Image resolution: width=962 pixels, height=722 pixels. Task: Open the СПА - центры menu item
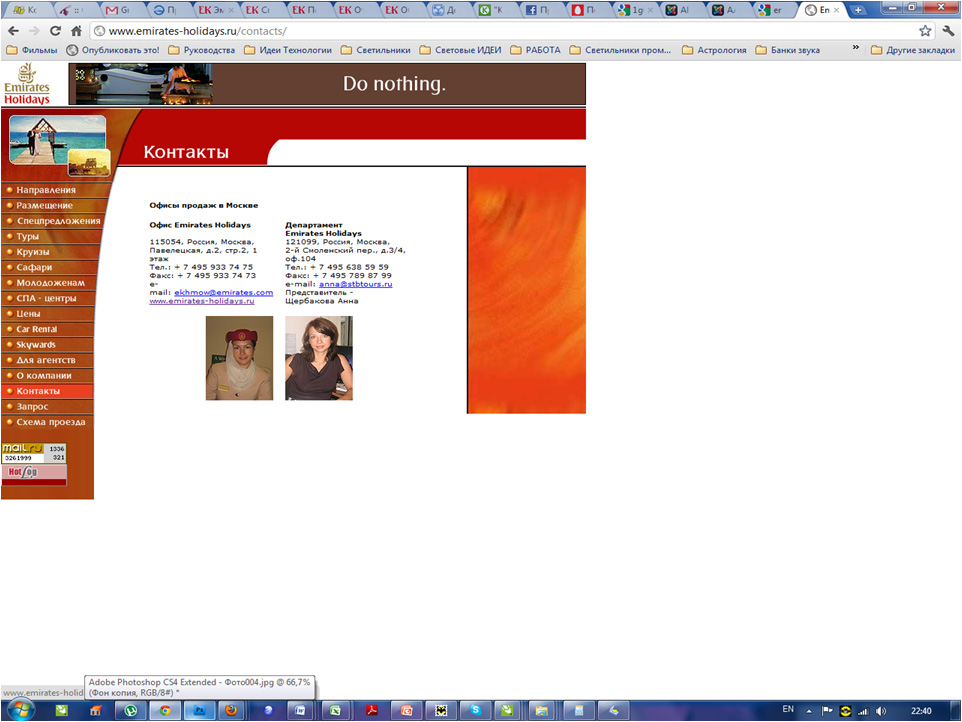point(46,298)
